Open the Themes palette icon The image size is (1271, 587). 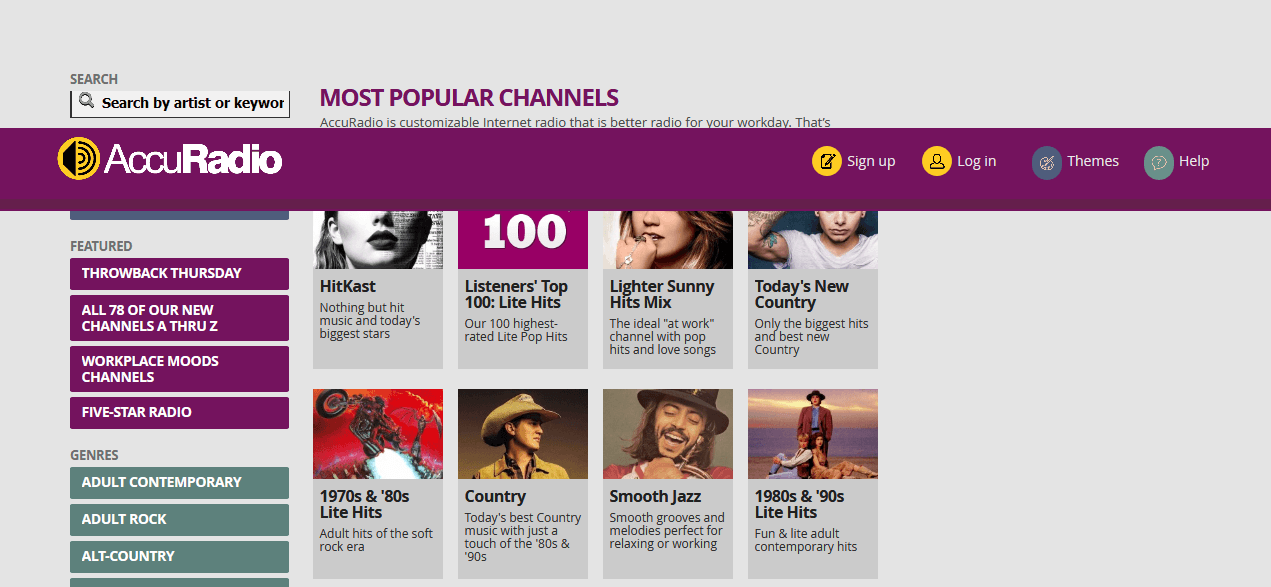(x=1046, y=162)
